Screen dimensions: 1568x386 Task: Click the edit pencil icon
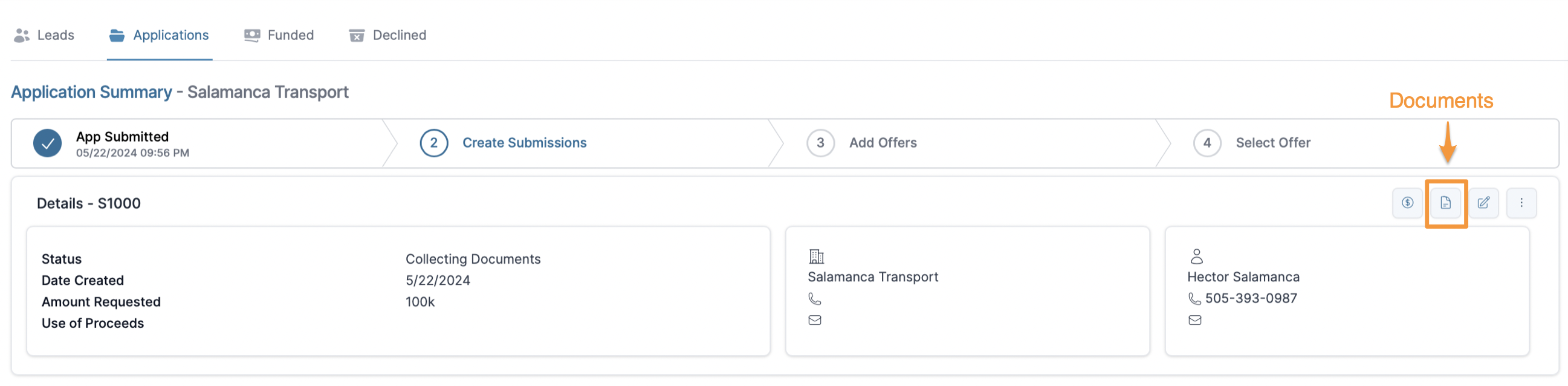click(1483, 203)
